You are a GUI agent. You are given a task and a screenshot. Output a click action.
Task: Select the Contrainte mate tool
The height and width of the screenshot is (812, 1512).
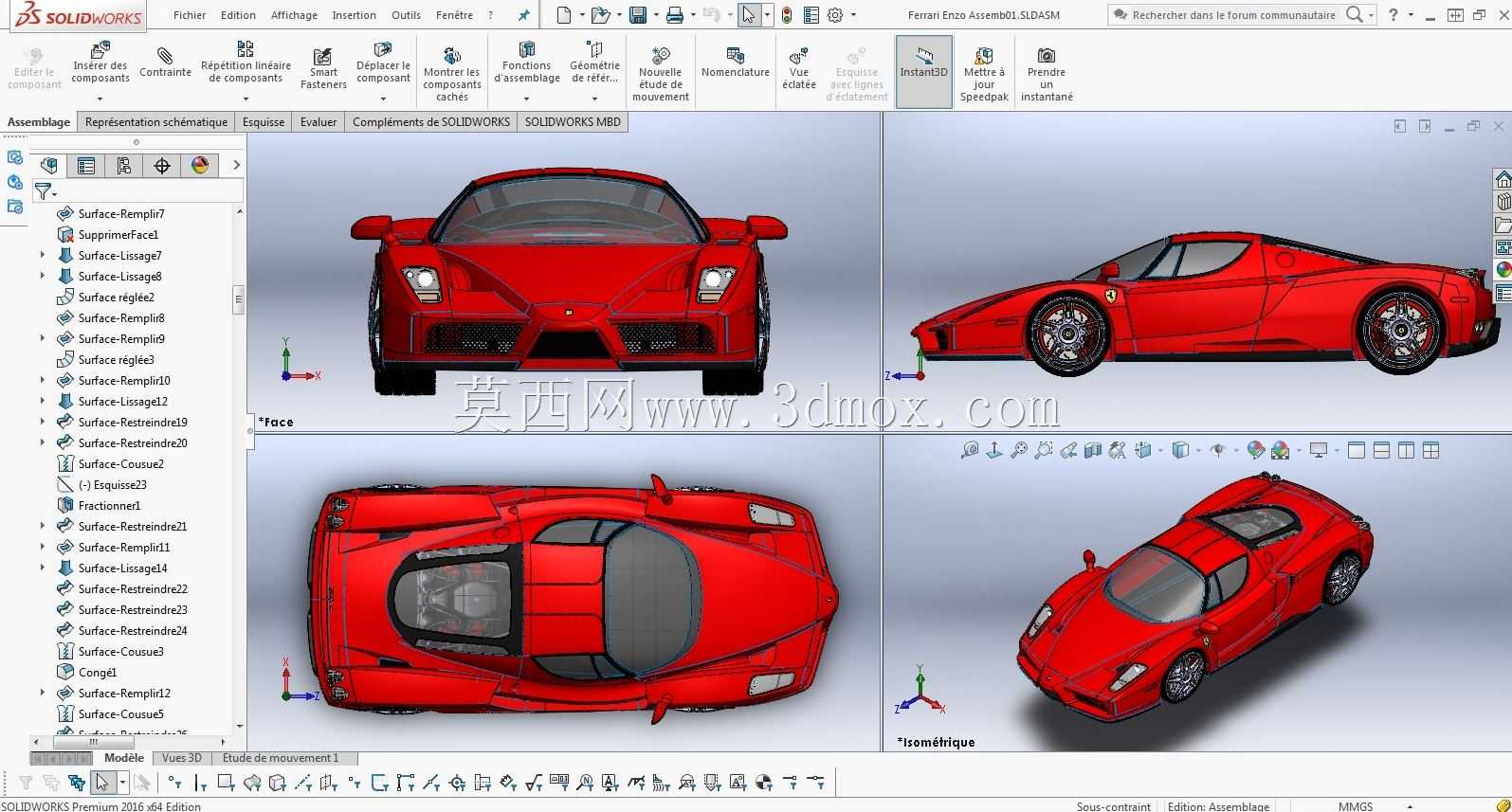tap(165, 63)
